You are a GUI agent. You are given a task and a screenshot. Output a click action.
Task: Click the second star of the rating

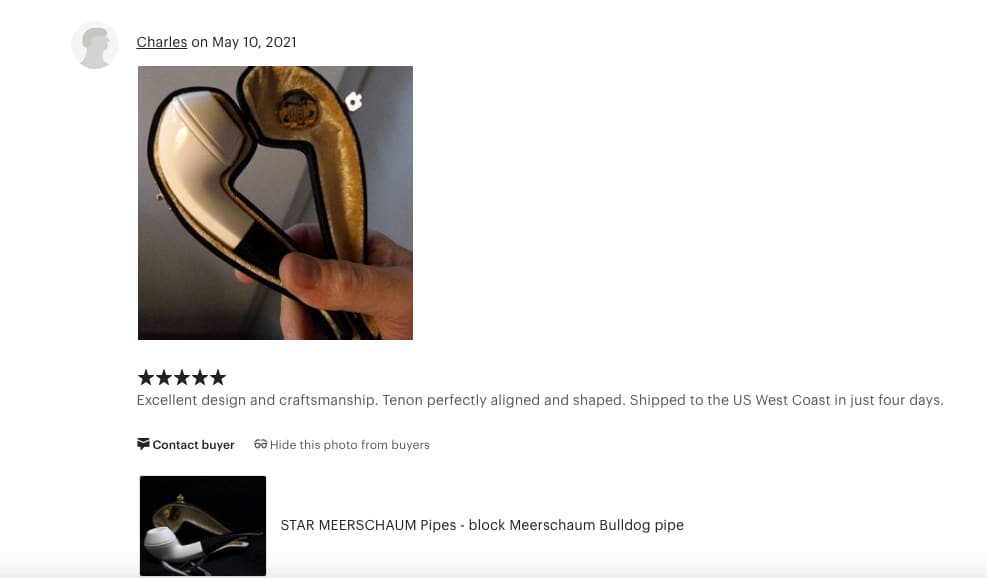click(164, 378)
